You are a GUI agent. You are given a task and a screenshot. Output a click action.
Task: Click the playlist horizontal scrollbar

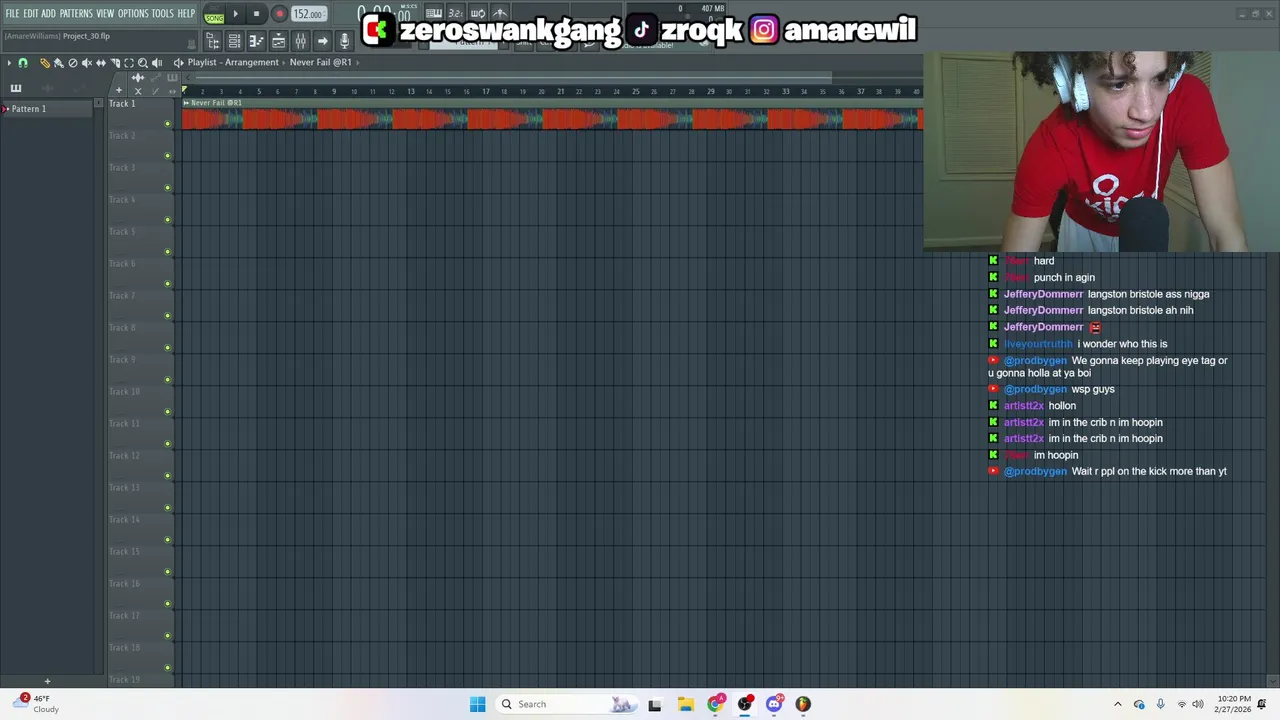click(x=510, y=77)
